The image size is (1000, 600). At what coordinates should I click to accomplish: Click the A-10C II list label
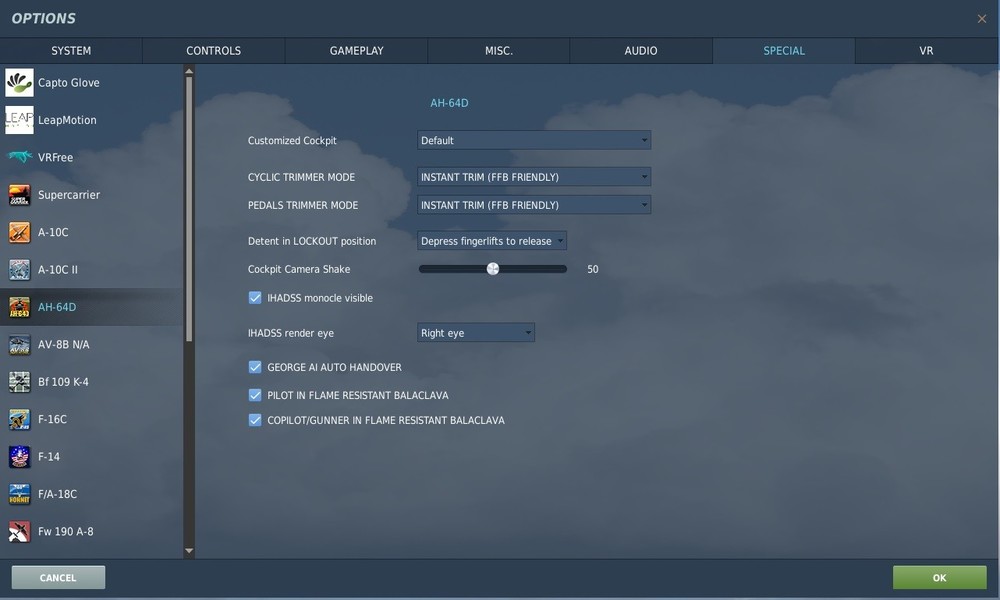(x=58, y=270)
